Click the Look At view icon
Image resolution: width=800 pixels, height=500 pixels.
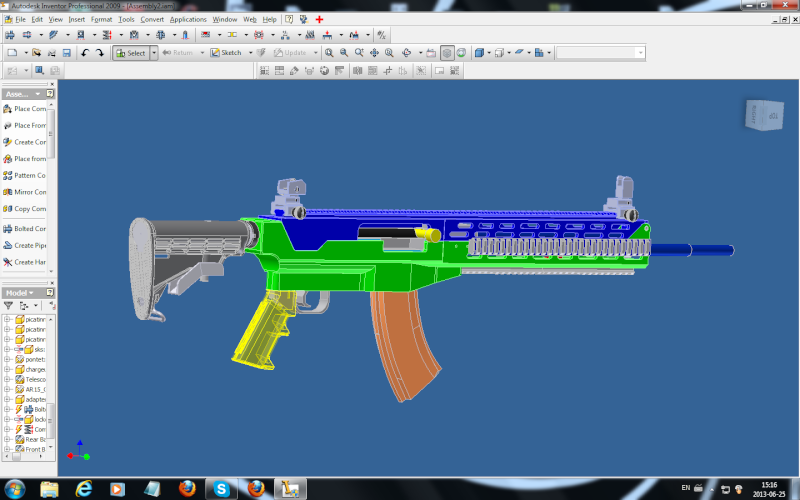431,53
